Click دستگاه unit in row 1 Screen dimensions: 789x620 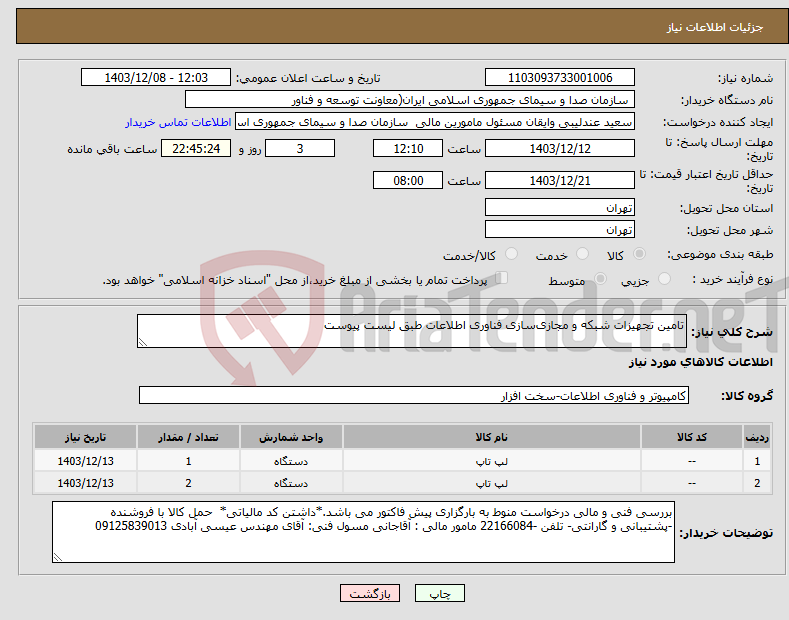[x=291, y=461]
